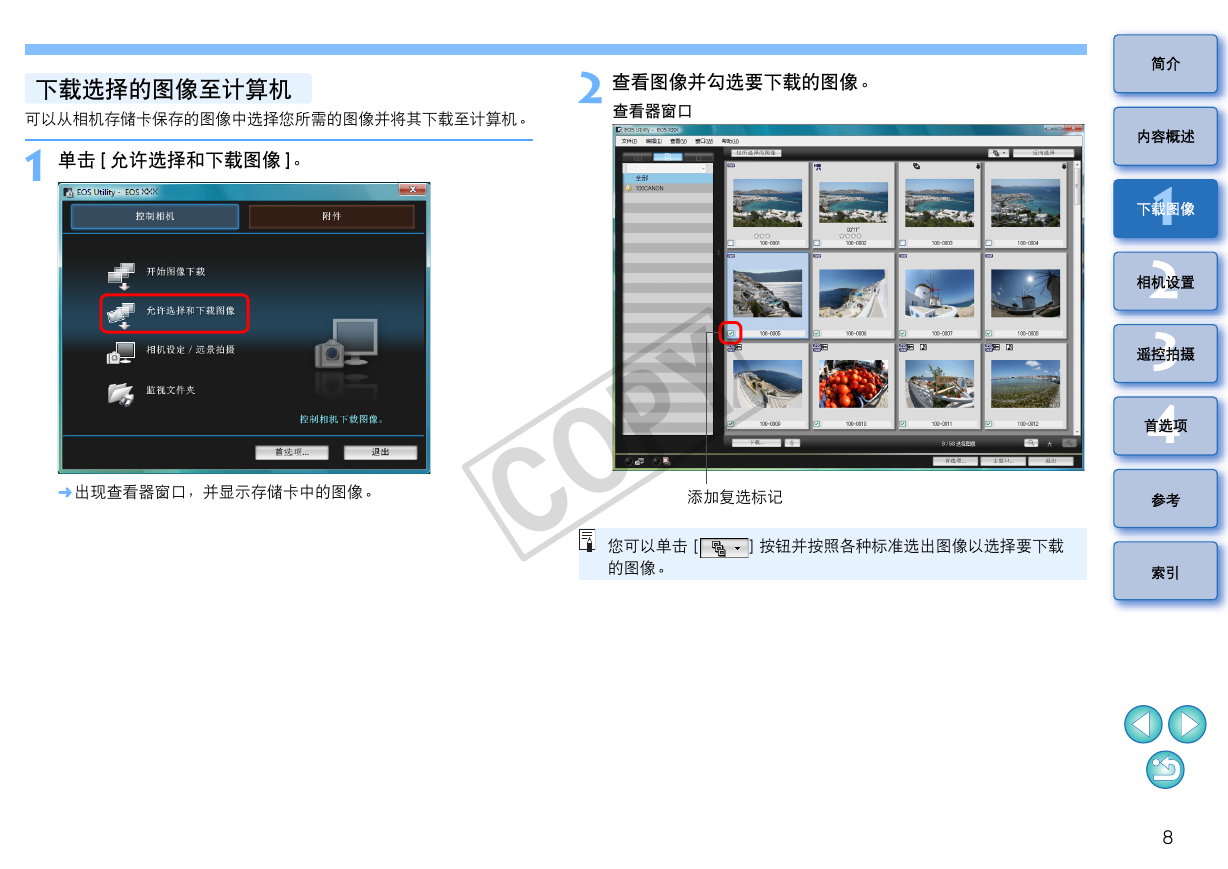Click the 下载... button in viewer
The height and width of the screenshot is (869, 1228).
tap(756, 443)
